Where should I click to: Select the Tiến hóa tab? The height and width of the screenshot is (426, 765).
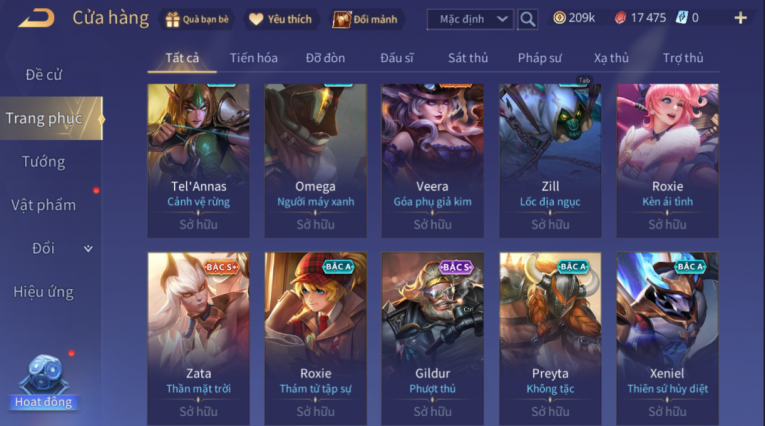[254, 58]
